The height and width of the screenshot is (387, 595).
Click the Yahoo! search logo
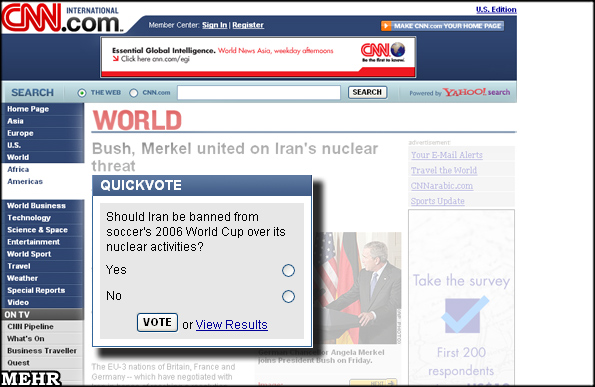[476, 92]
